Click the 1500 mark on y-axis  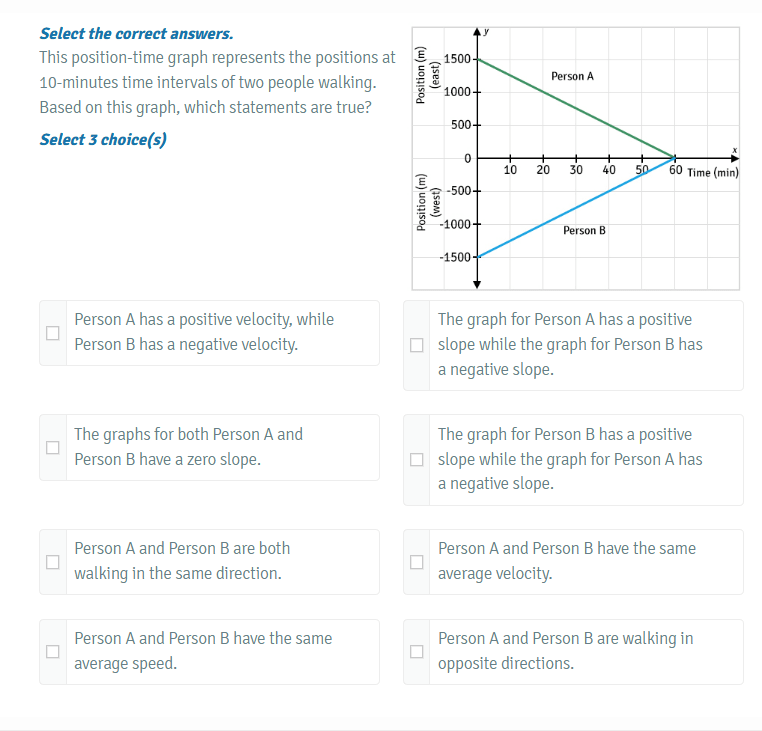[457, 59]
